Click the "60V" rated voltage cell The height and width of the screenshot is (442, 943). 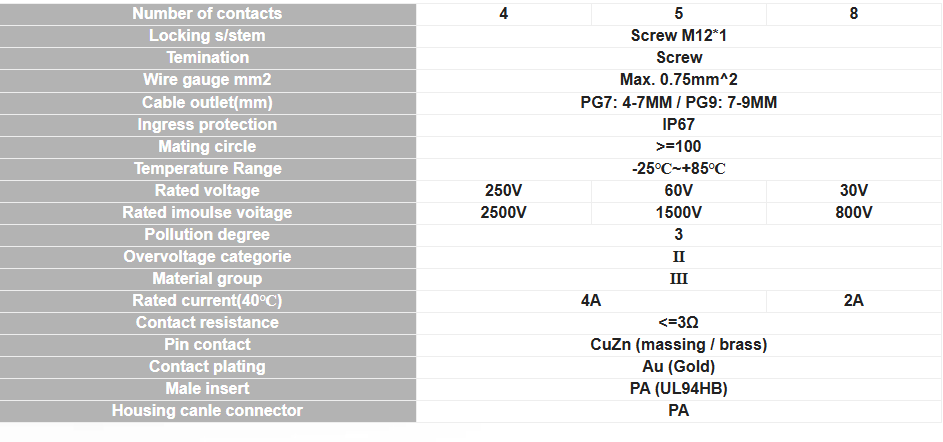(x=678, y=191)
